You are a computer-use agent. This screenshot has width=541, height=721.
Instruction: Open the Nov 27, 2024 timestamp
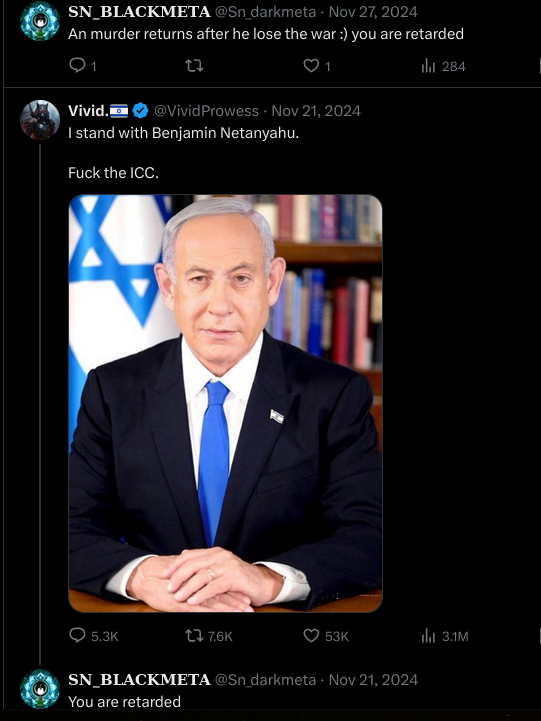[x=373, y=12]
